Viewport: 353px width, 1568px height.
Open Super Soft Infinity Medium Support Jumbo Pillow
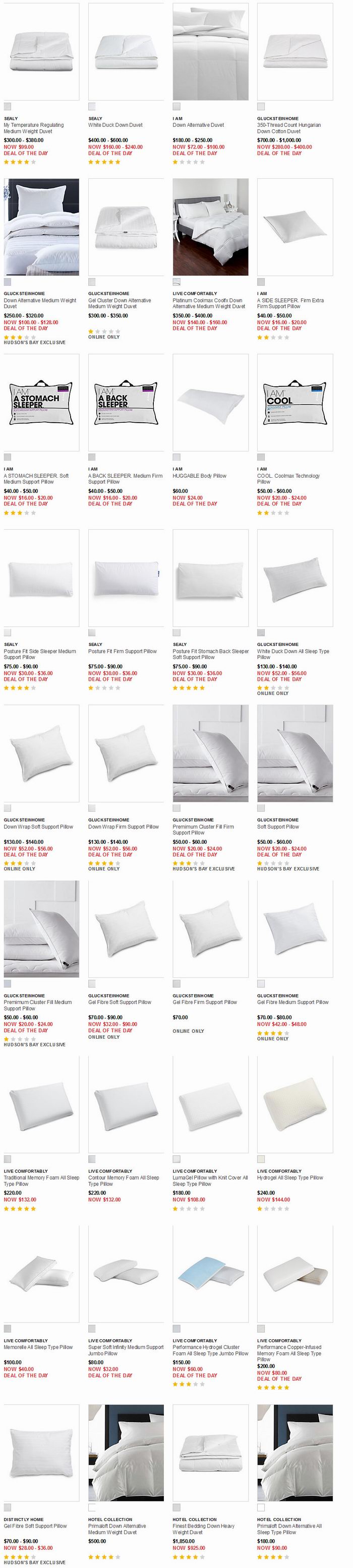point(126,1351)
